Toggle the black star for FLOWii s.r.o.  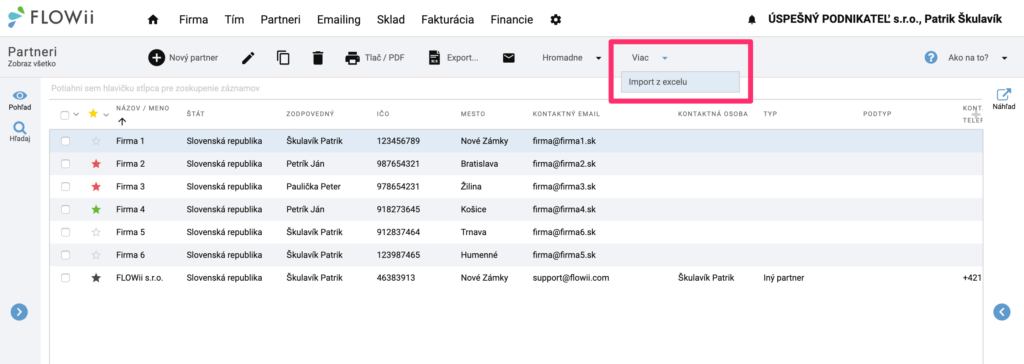(x=97, y=278)
